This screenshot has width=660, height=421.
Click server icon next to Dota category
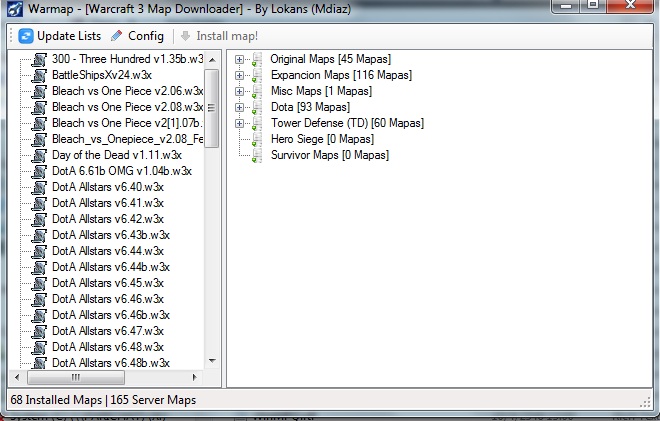click(257, 107)
